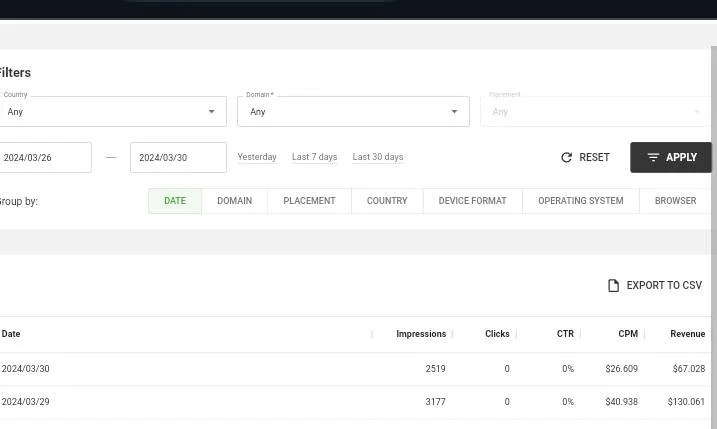This screenshot has width=717, height=429.
Task: Click the RESET button
Action: (585, 157)
